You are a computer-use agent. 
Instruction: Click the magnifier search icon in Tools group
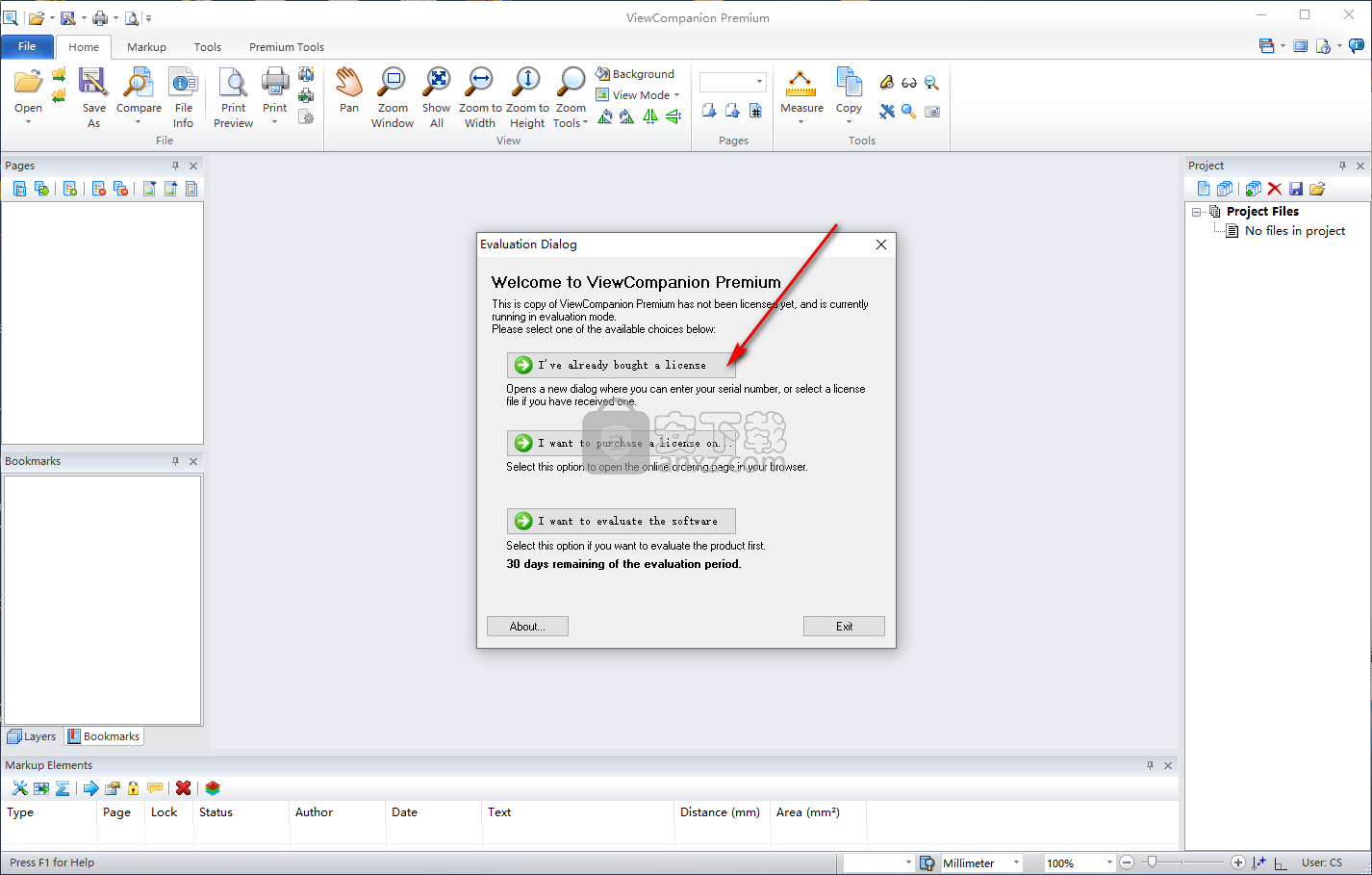point(909,112)
